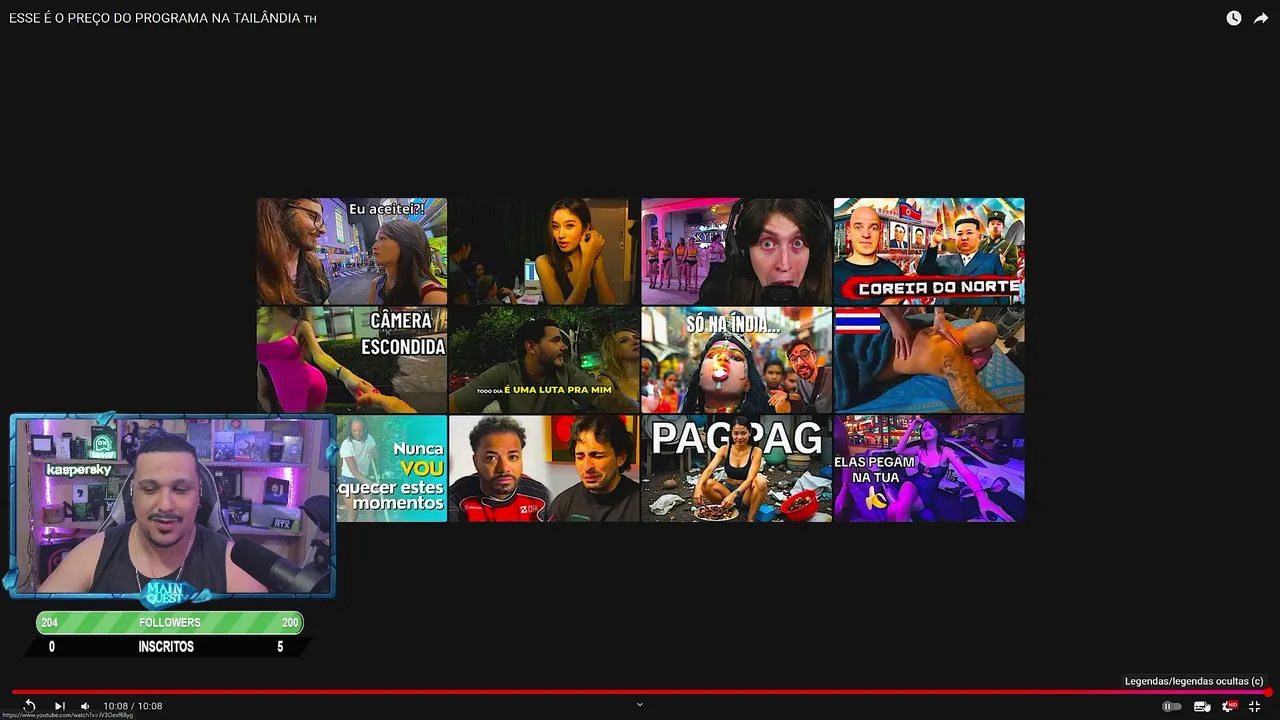
Task: Open the two crying men suggested video
Action: click(544, 468)
